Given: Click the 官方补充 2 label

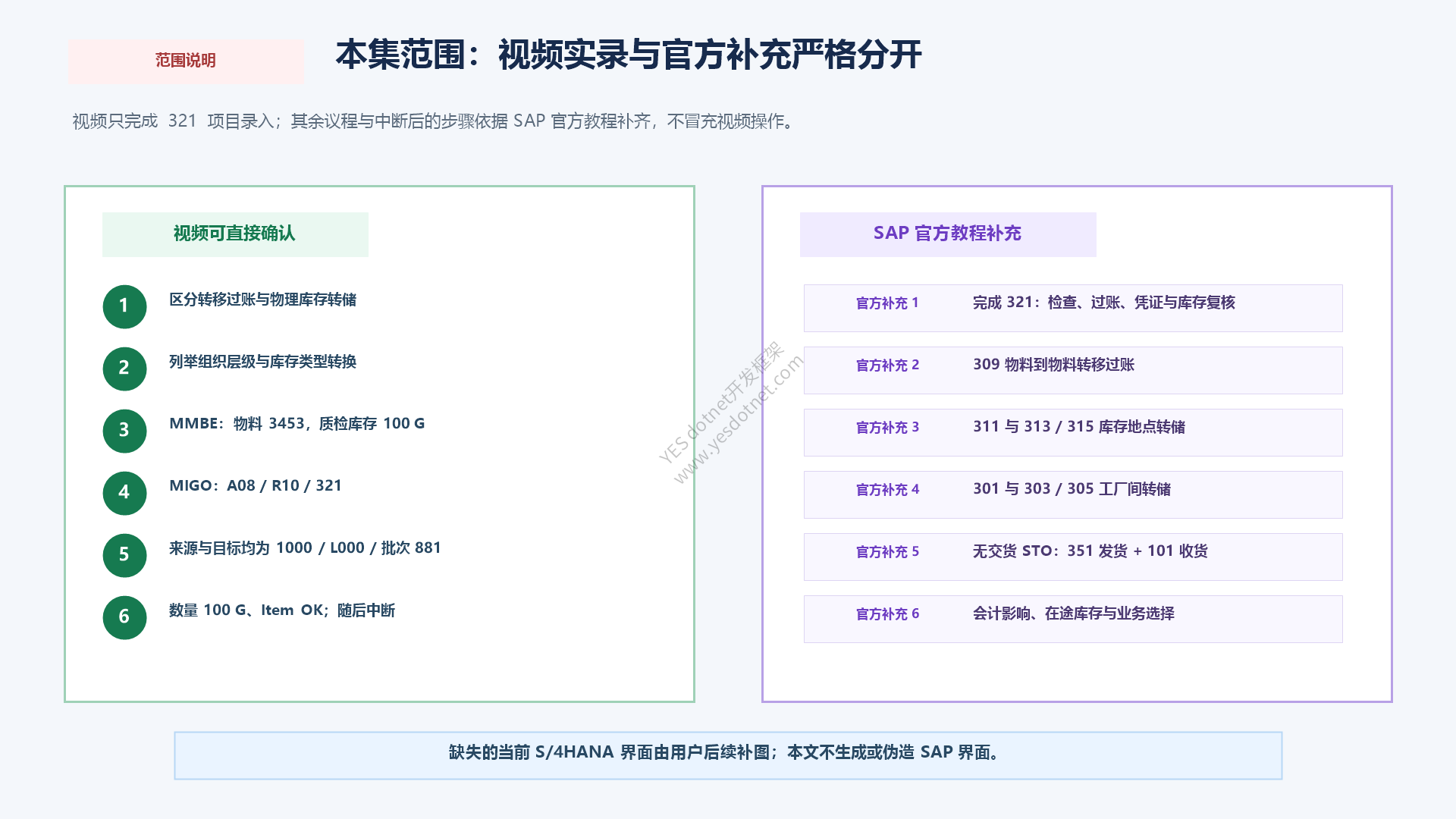Looking at the screenshot, I should coord(887,366).
